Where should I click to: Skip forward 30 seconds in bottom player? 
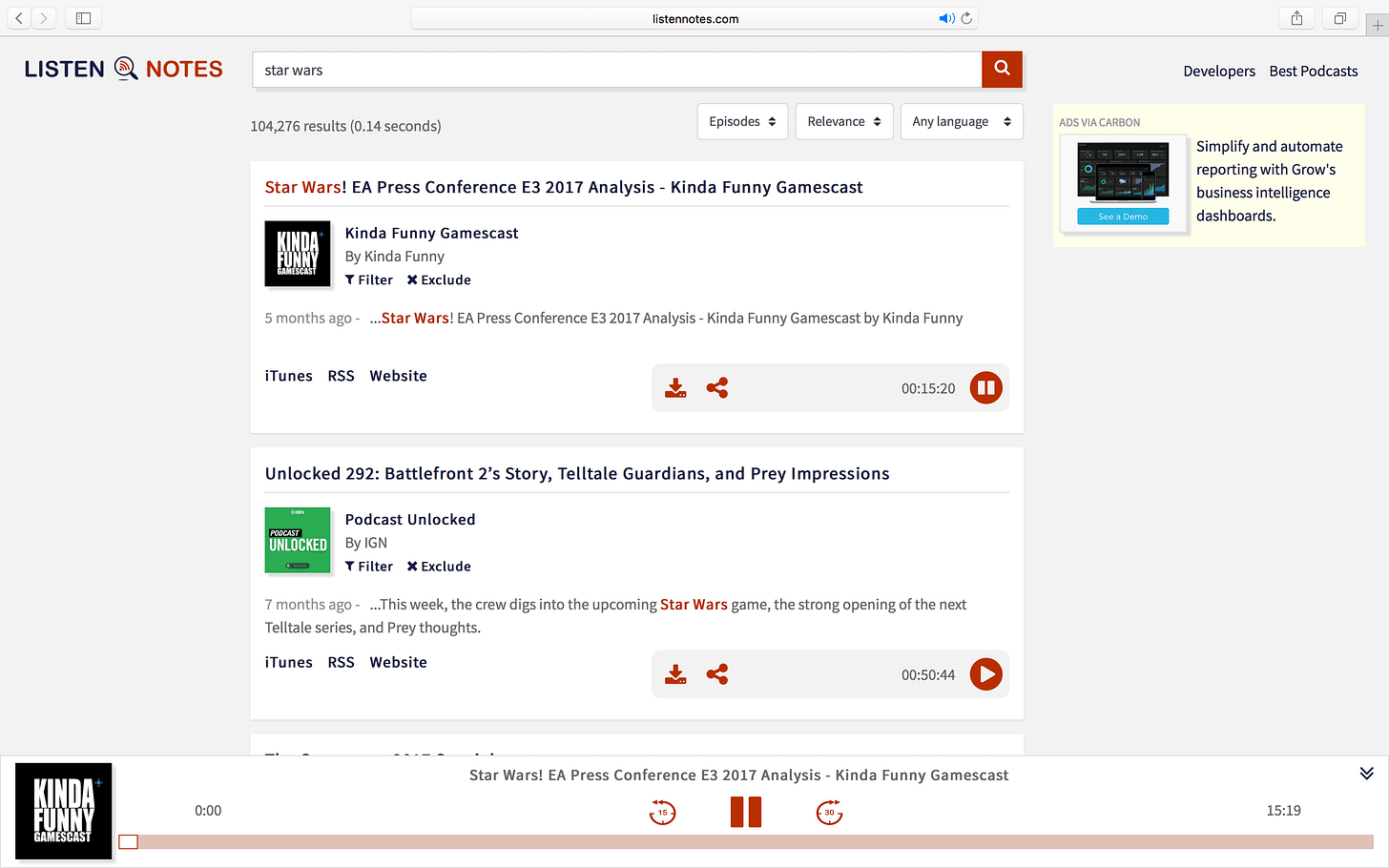click(x=829, y=813)
